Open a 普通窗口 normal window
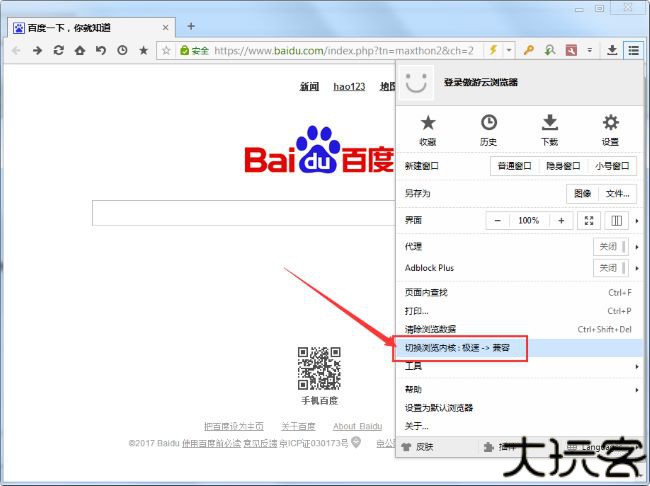 point(514,166)
